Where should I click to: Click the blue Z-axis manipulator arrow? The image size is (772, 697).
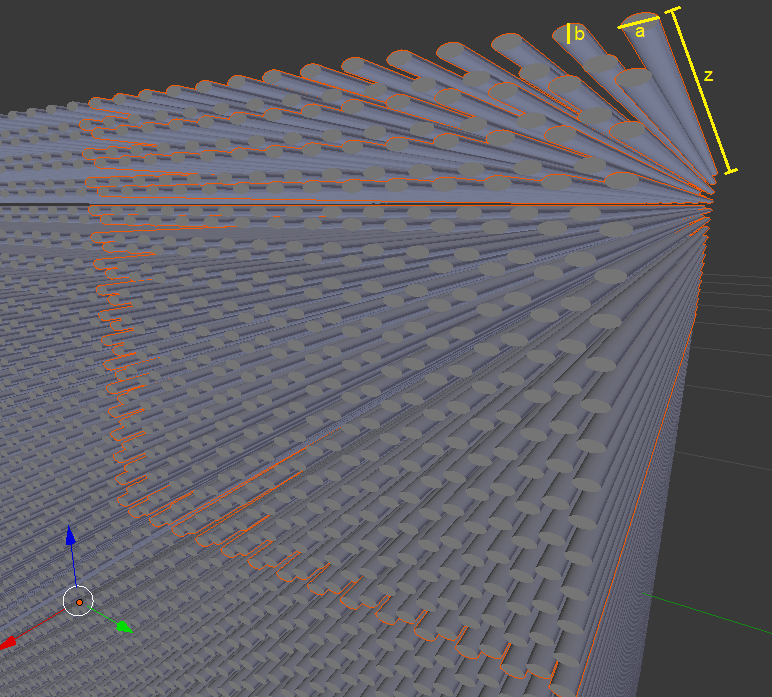tap(71, 536)
